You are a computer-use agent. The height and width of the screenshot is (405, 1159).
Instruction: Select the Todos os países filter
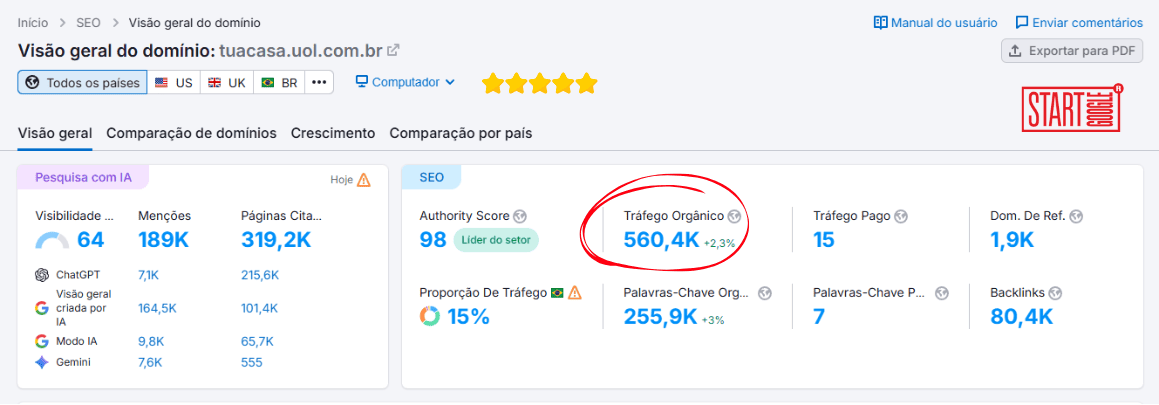pos(83,83)
